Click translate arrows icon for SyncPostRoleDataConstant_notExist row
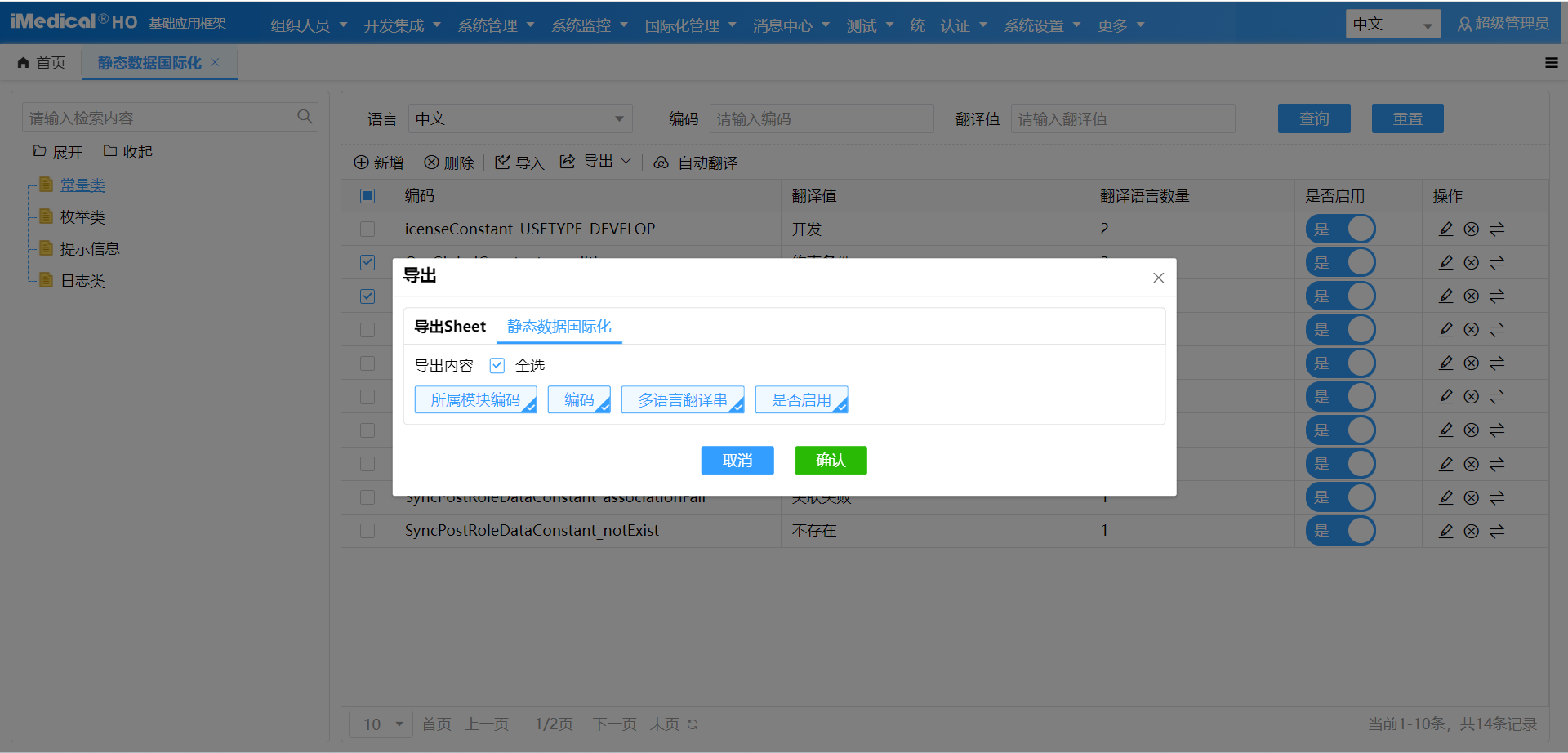Viewport: 1568px width, 753px height. [1497, 531]
